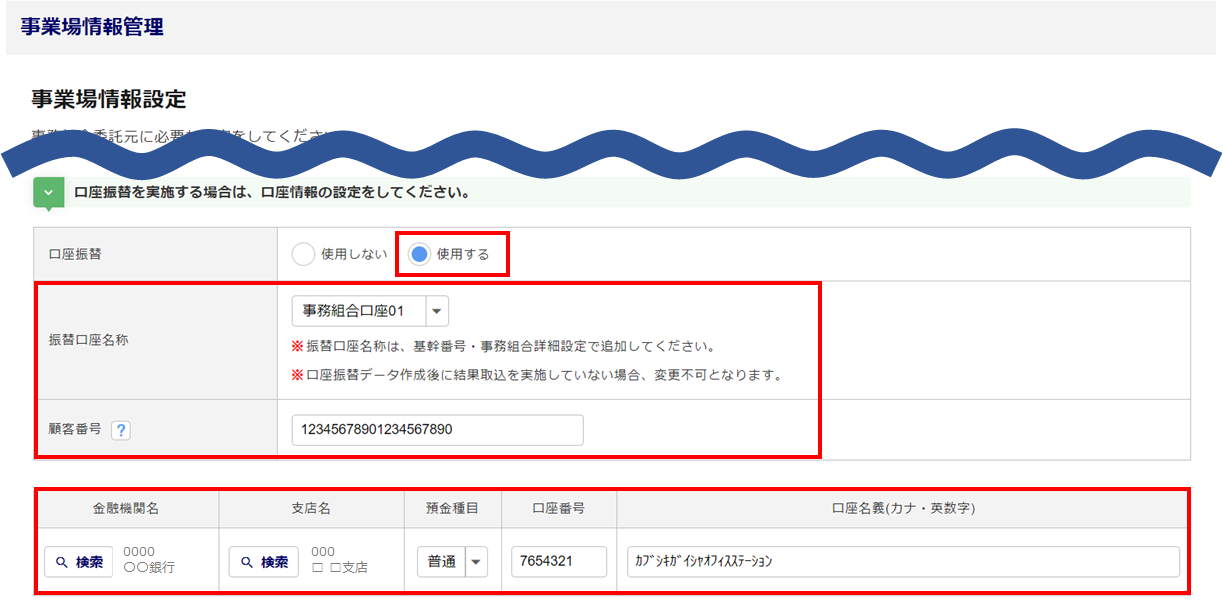Click the help icon beside 顧客番号
Viewport: 1223px width, 614px height.
coord(121,430)
